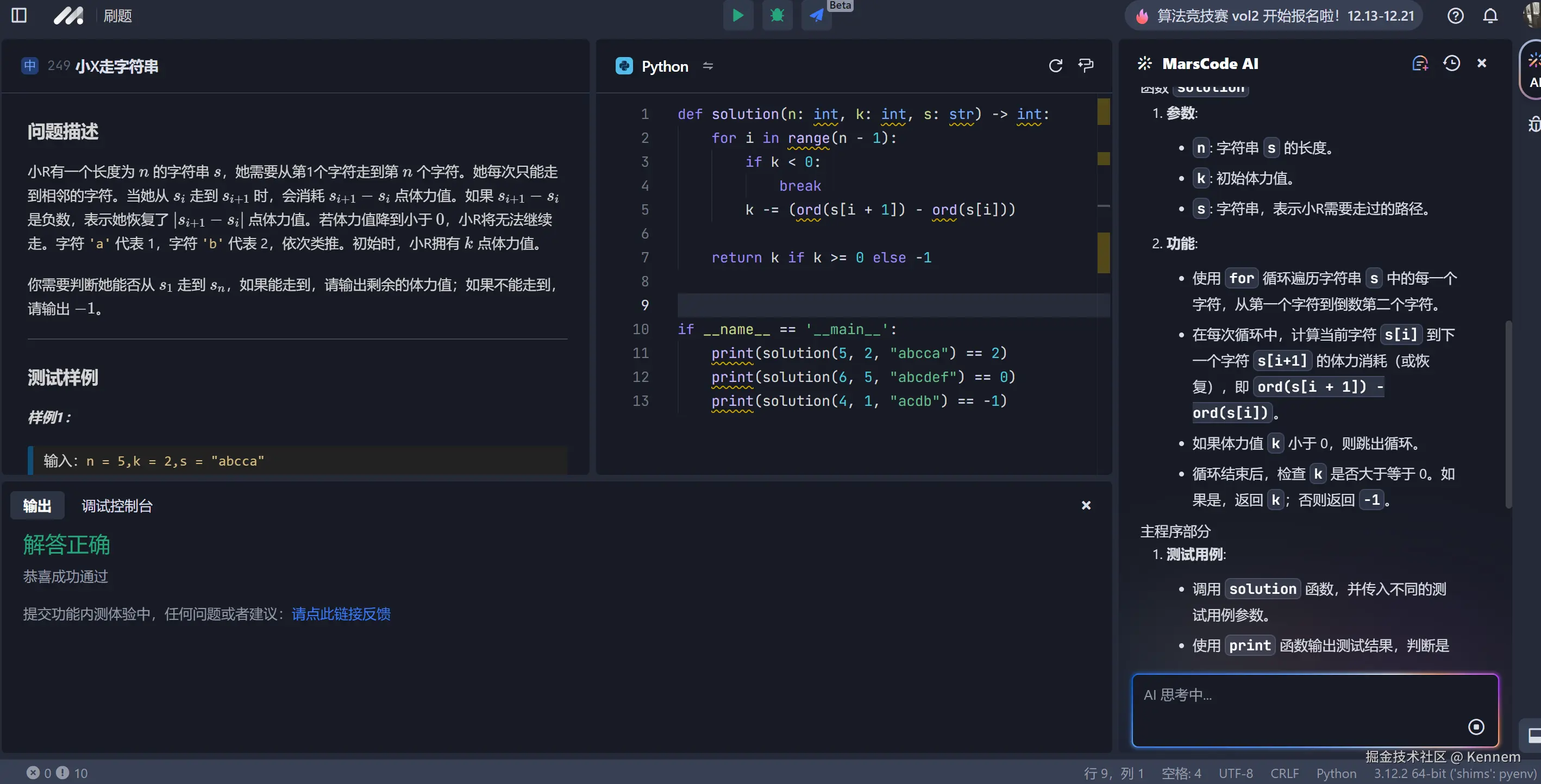
Task: Reset code with the refresh icon
Action: tap(1055, 66)
